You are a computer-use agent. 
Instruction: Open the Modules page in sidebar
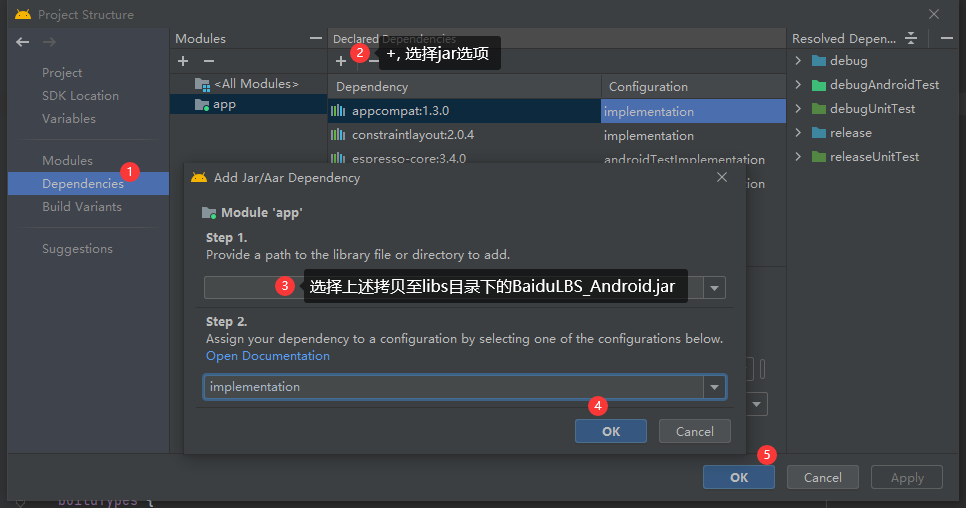67,160
